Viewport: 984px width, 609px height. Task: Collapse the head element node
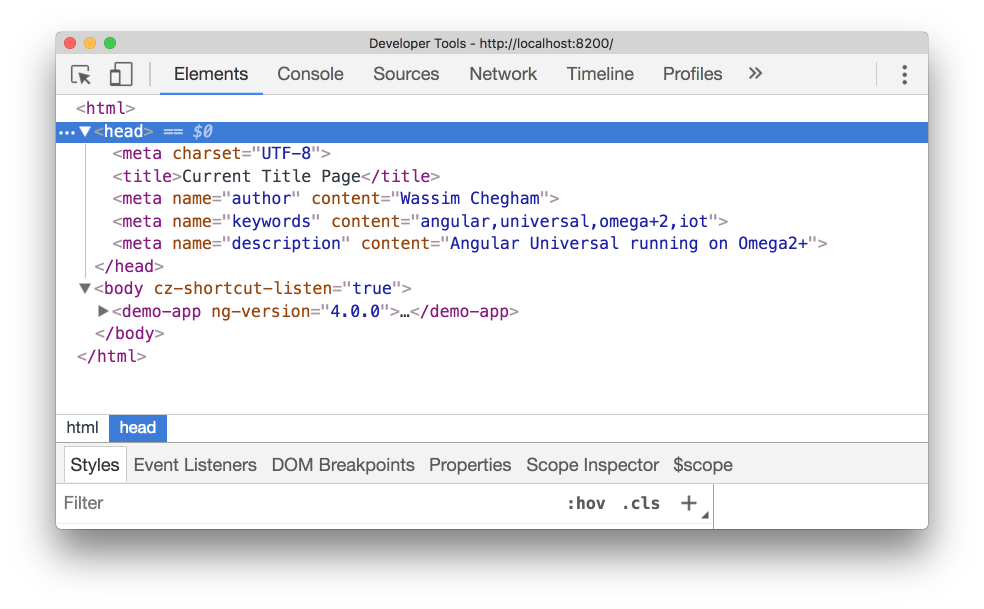[85, 131]
